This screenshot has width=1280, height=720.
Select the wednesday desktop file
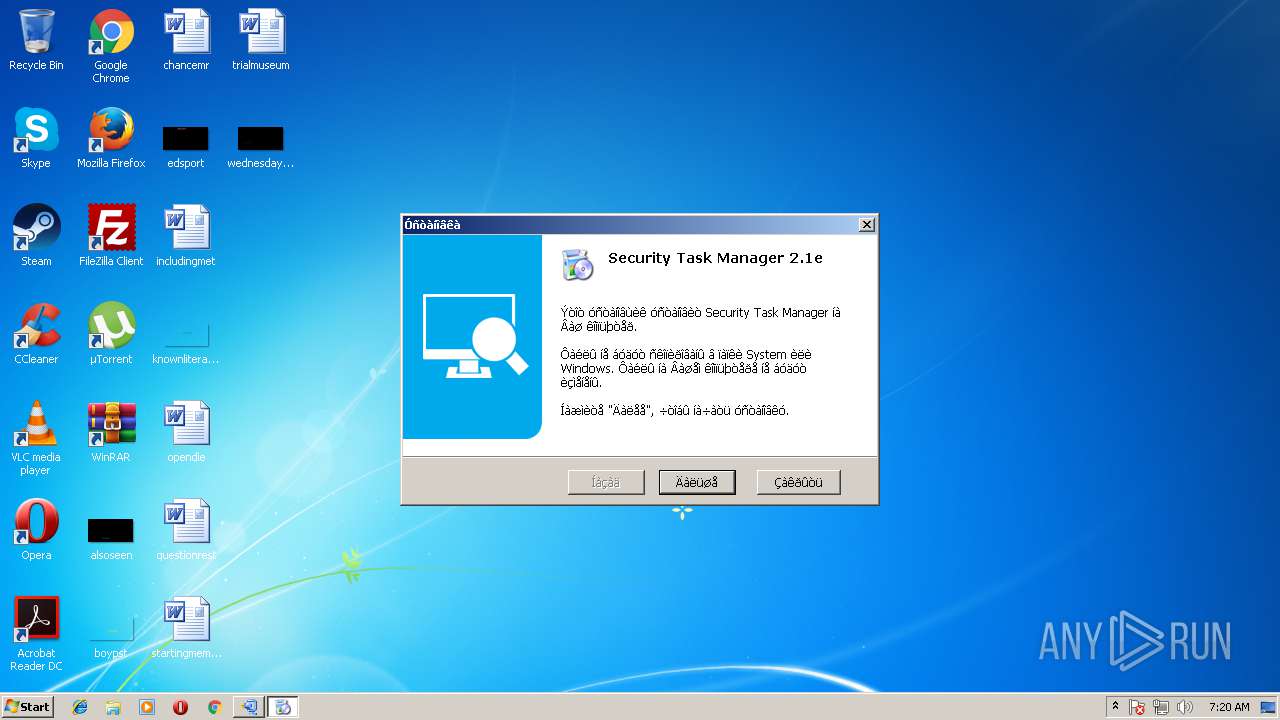pos(261,147)
